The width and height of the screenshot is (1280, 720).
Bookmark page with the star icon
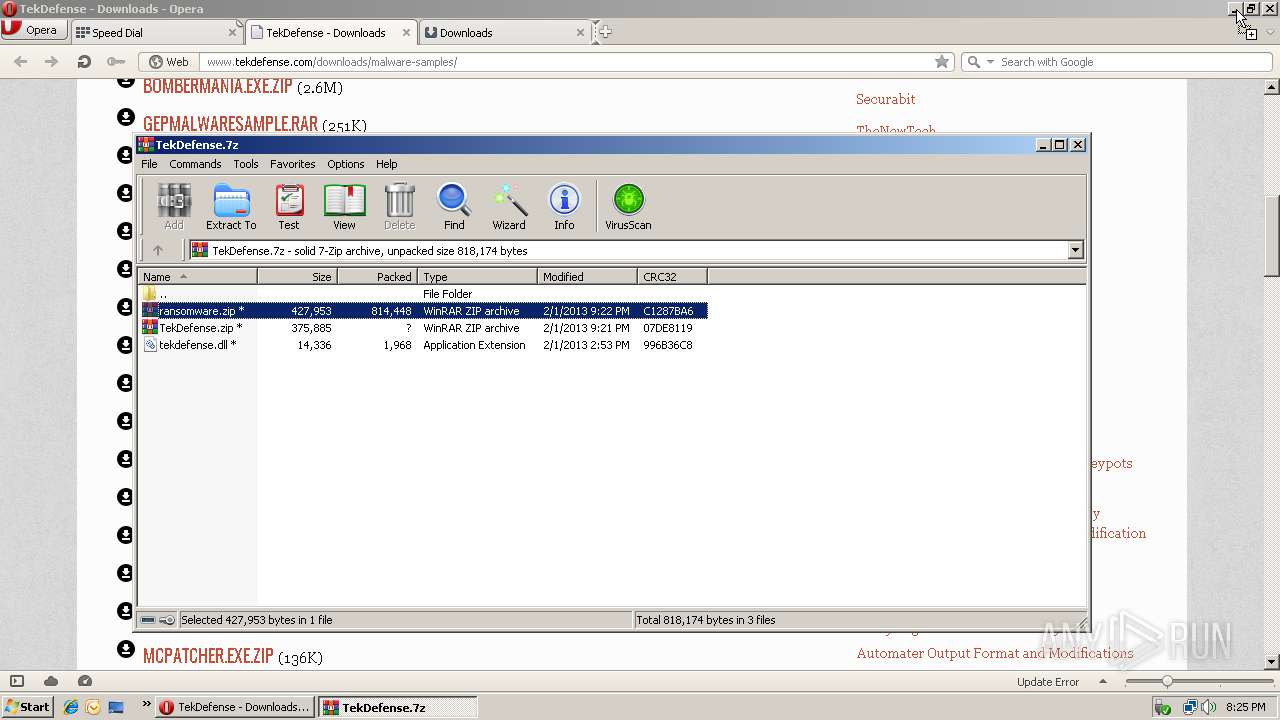[941, 62]
